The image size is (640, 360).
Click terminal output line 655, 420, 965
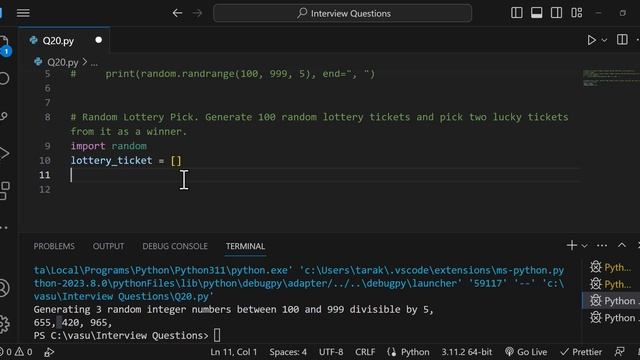[x=73, y=322]
